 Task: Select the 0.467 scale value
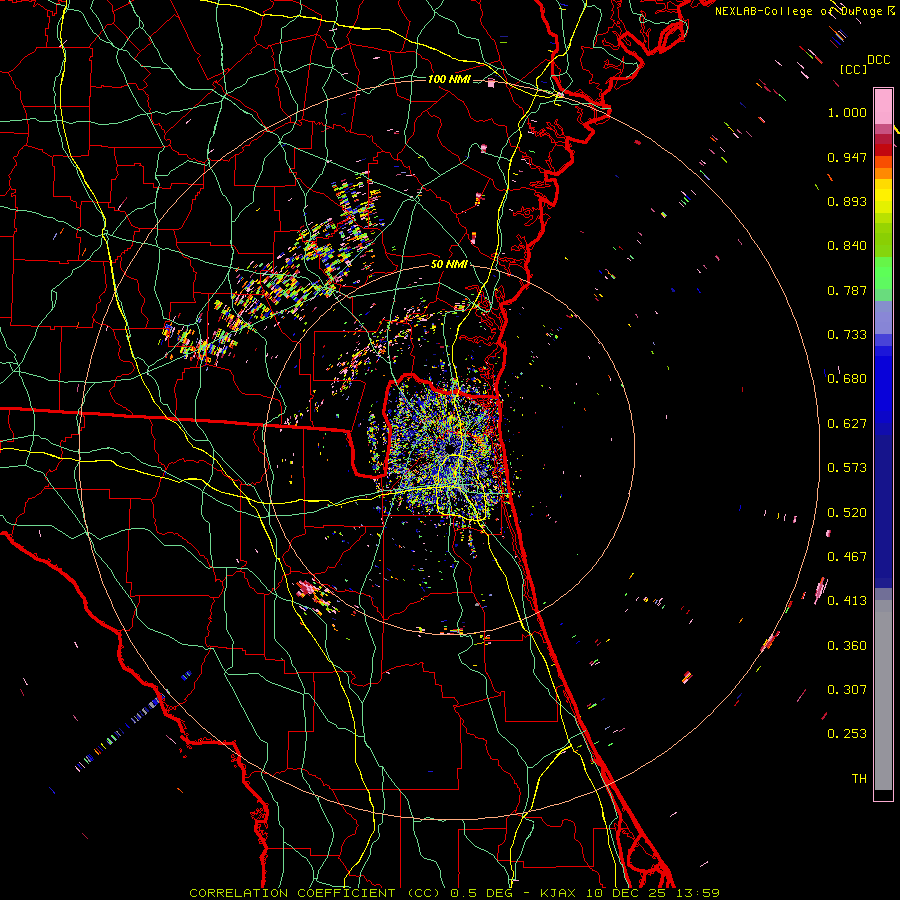847,557
